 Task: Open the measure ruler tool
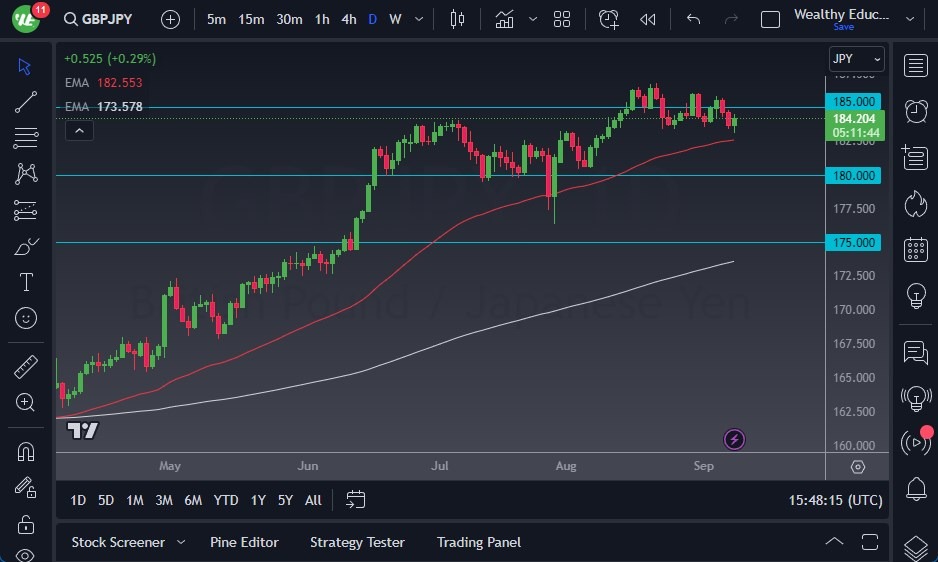(26, 367)
